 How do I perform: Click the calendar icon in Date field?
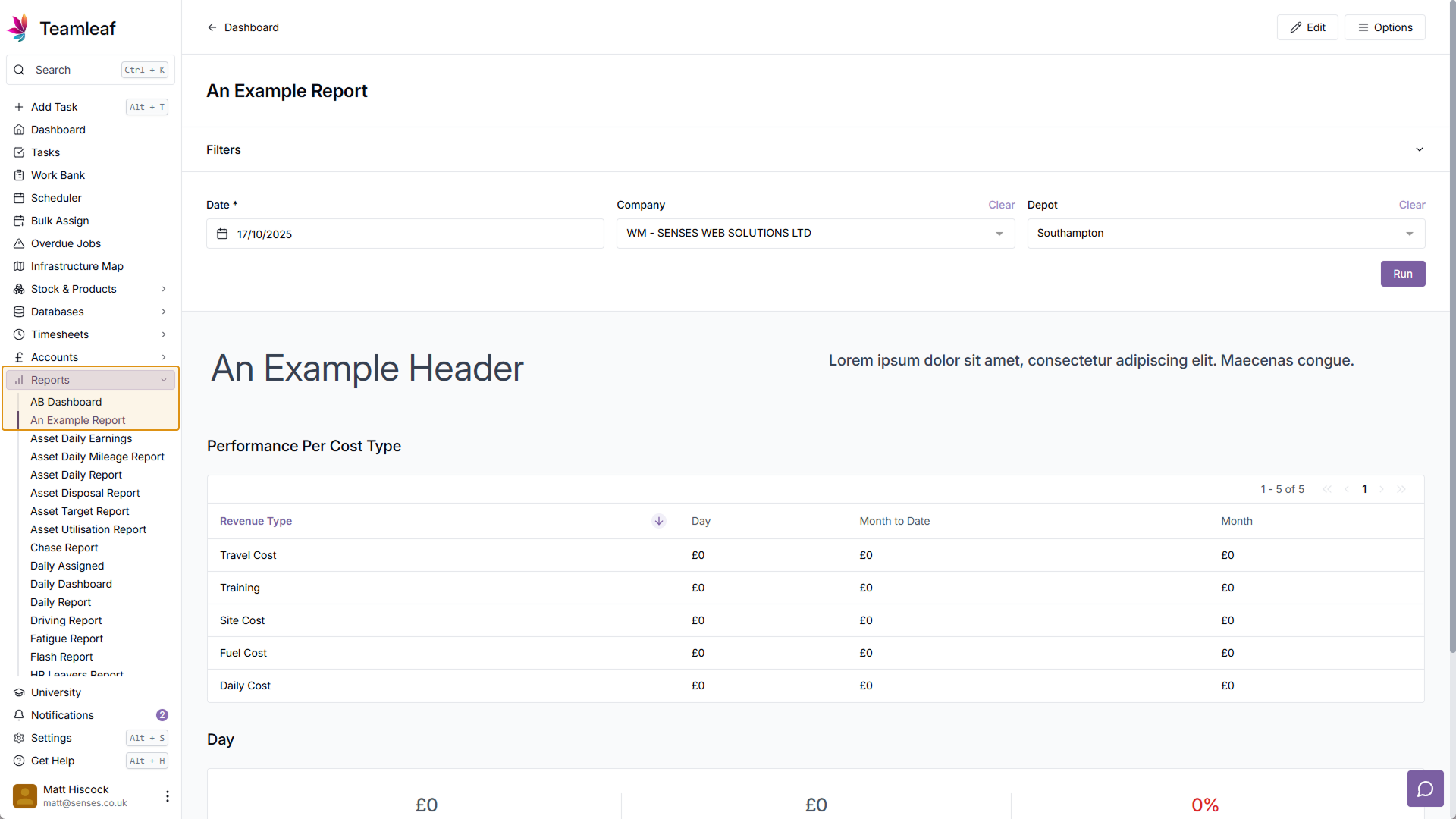coord(222,234)
